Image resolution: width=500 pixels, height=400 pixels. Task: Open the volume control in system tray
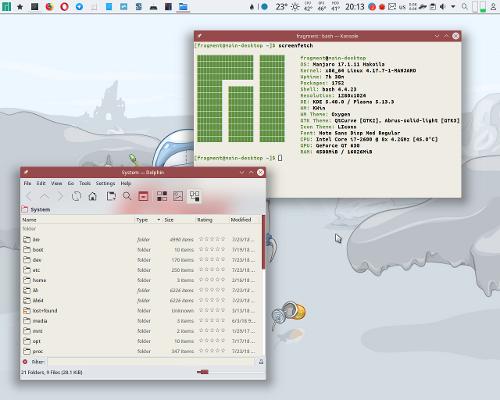[443, 7]
